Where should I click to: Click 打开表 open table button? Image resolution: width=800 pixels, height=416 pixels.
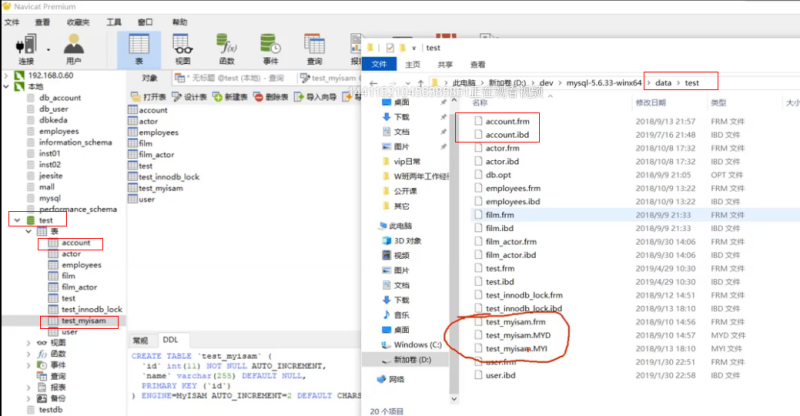(148, 97)
